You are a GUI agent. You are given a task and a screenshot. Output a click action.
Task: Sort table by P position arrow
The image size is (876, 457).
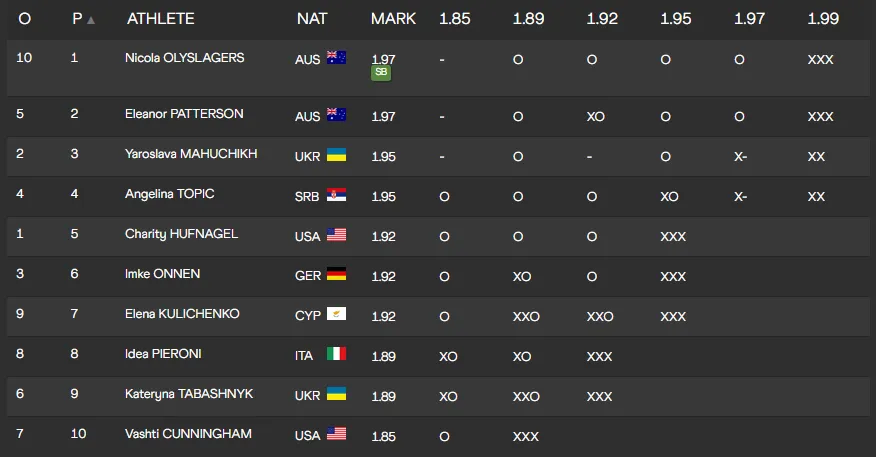tap(91, 20)
